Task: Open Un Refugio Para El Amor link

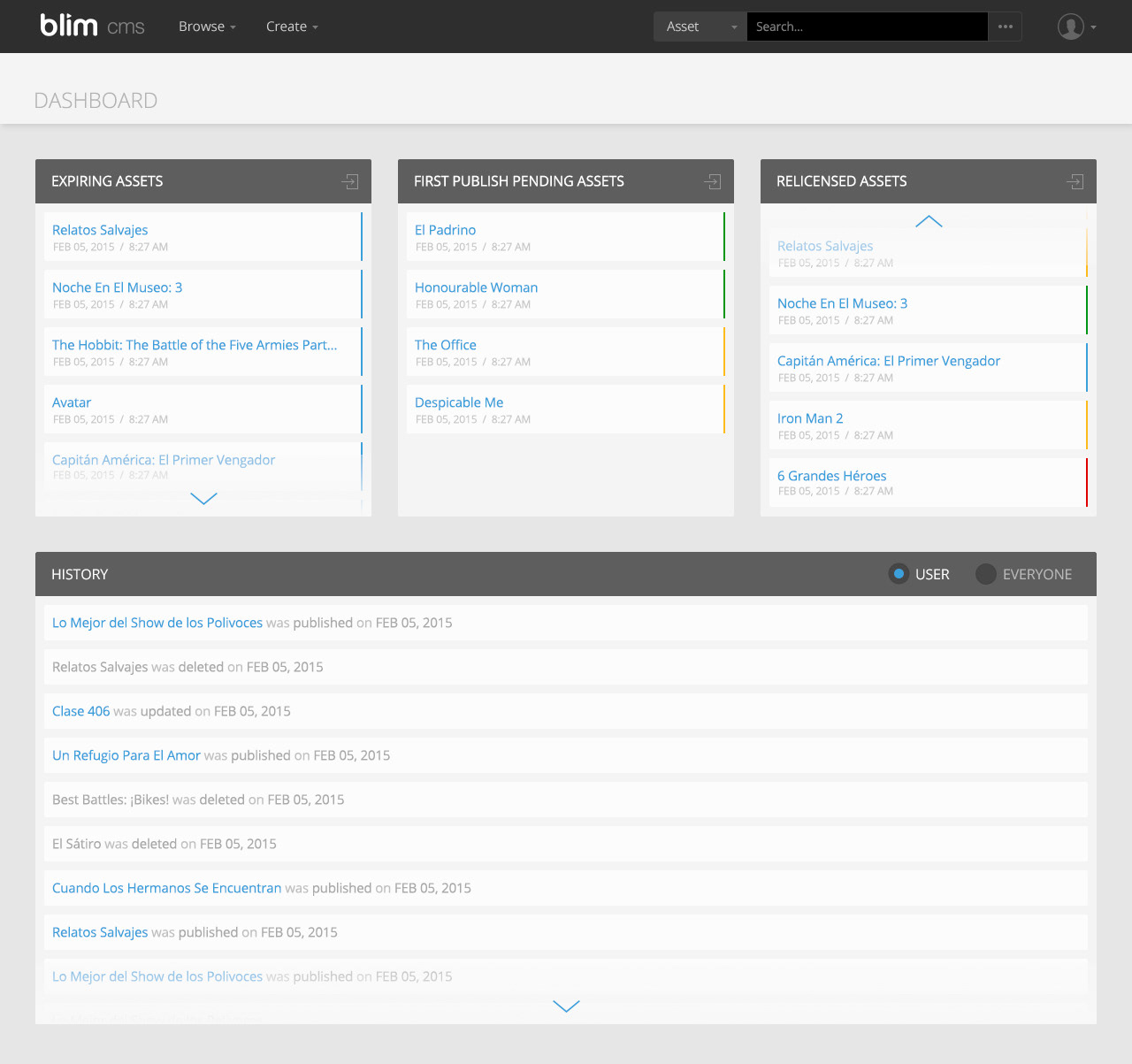Action: (126, 755)
